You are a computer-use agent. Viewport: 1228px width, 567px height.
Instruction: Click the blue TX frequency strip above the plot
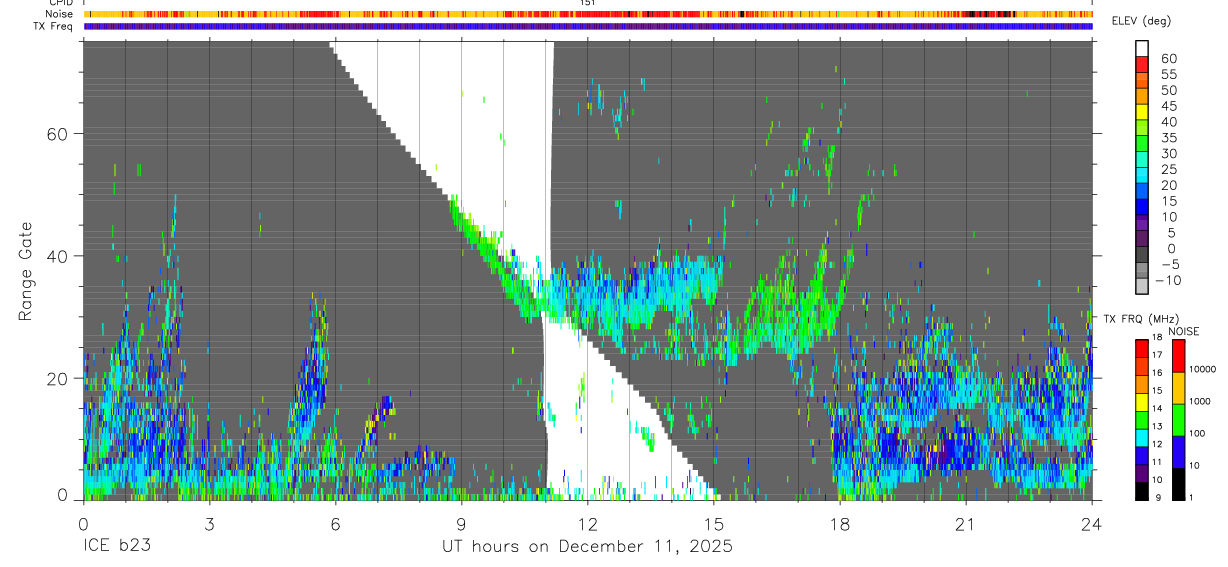pyautogui.click(x=588, y=26)
